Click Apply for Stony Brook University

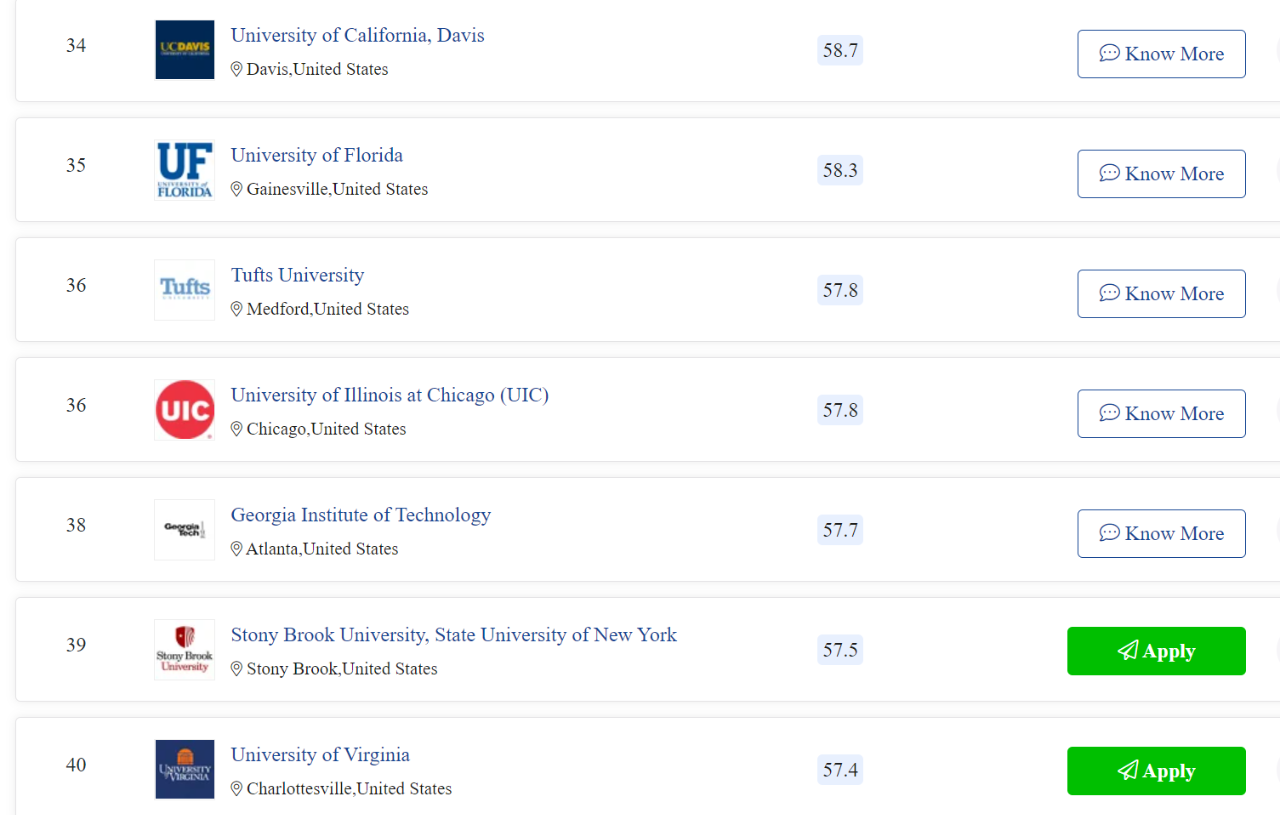[x=1156, y=651]
